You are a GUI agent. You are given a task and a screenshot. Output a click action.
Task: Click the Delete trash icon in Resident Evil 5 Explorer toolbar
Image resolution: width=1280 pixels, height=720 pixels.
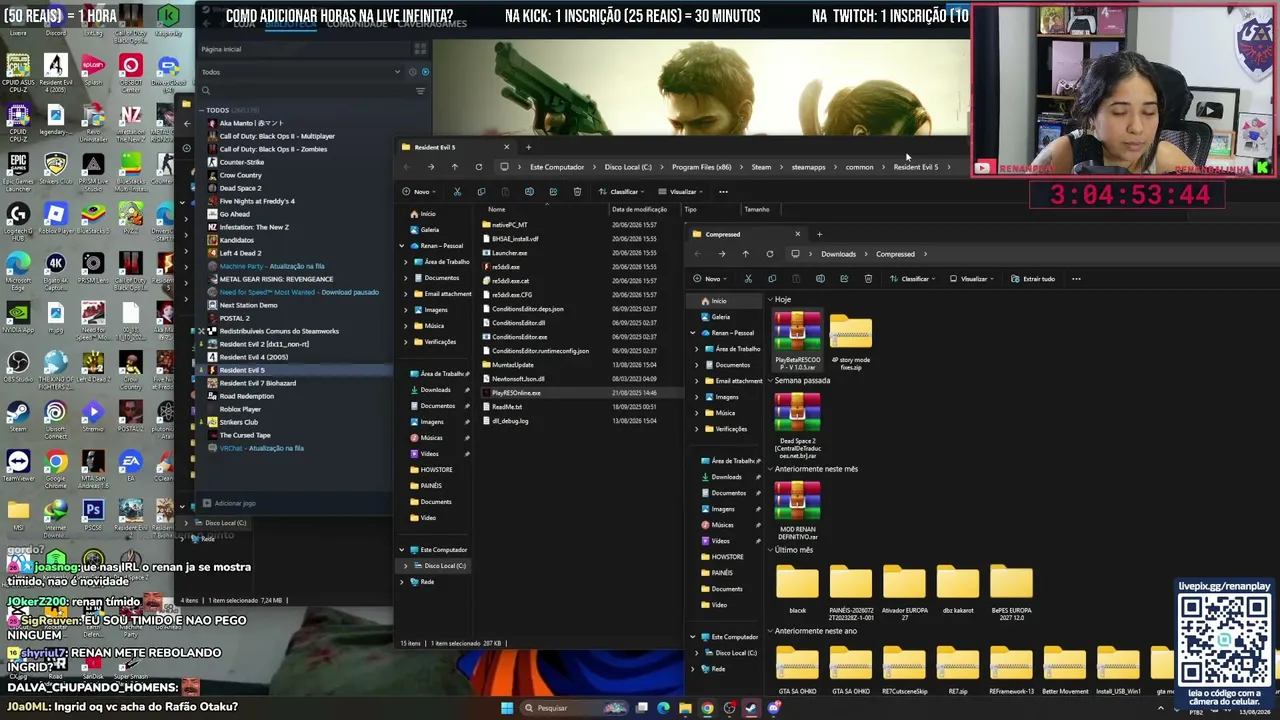(577, 192)
